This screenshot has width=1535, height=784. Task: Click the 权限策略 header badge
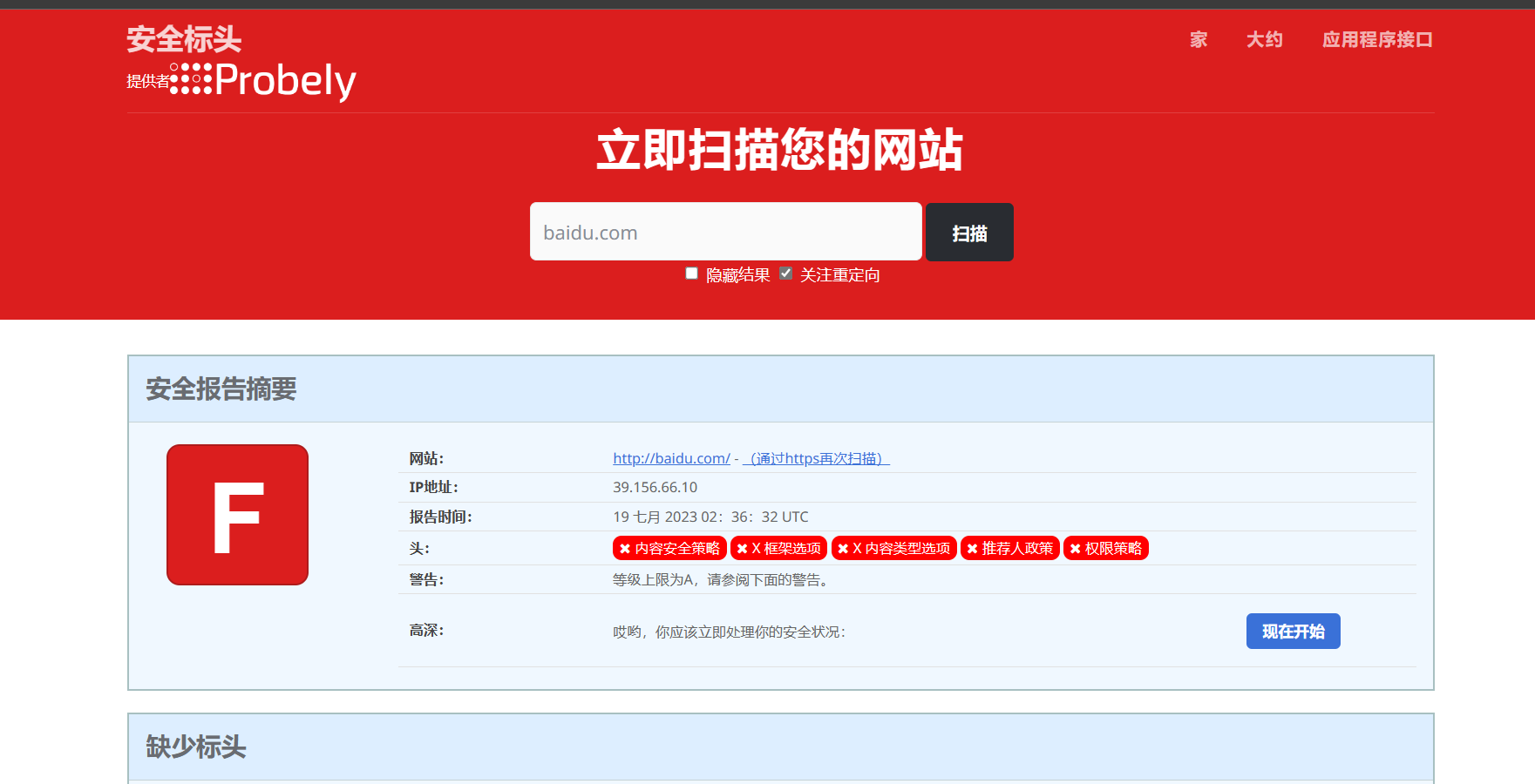click(x=1105, y=548)
